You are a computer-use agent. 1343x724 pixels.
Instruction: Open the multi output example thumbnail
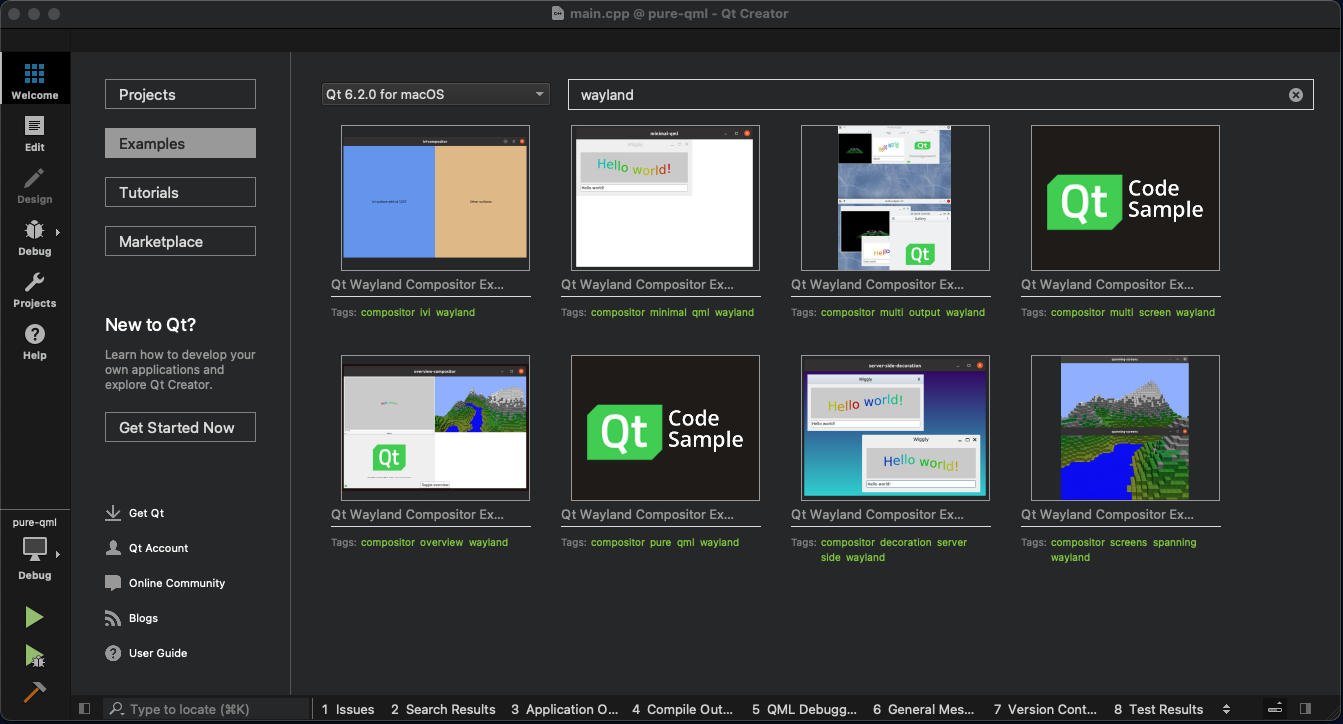pos(895,198)
